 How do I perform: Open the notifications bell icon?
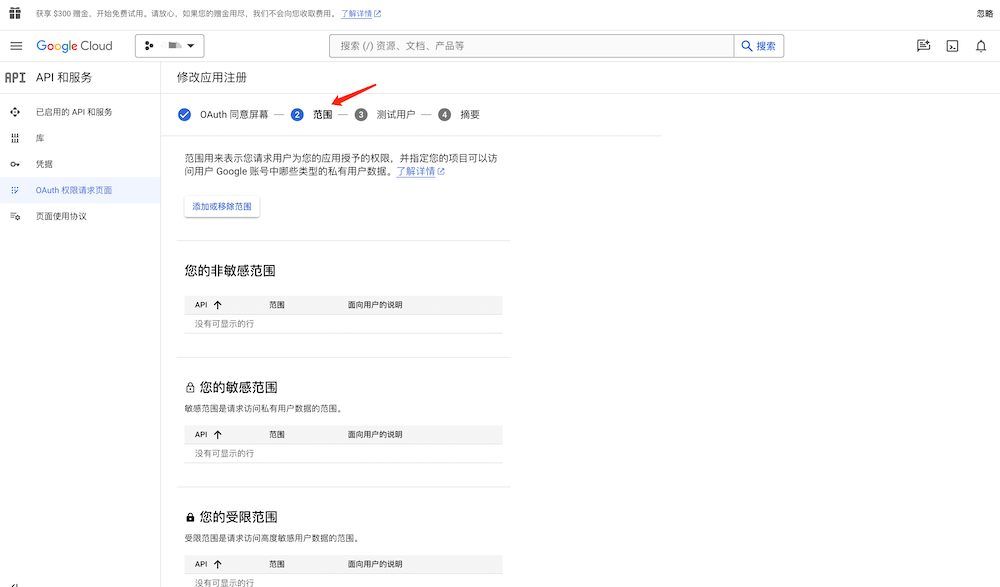click(981, 46)
